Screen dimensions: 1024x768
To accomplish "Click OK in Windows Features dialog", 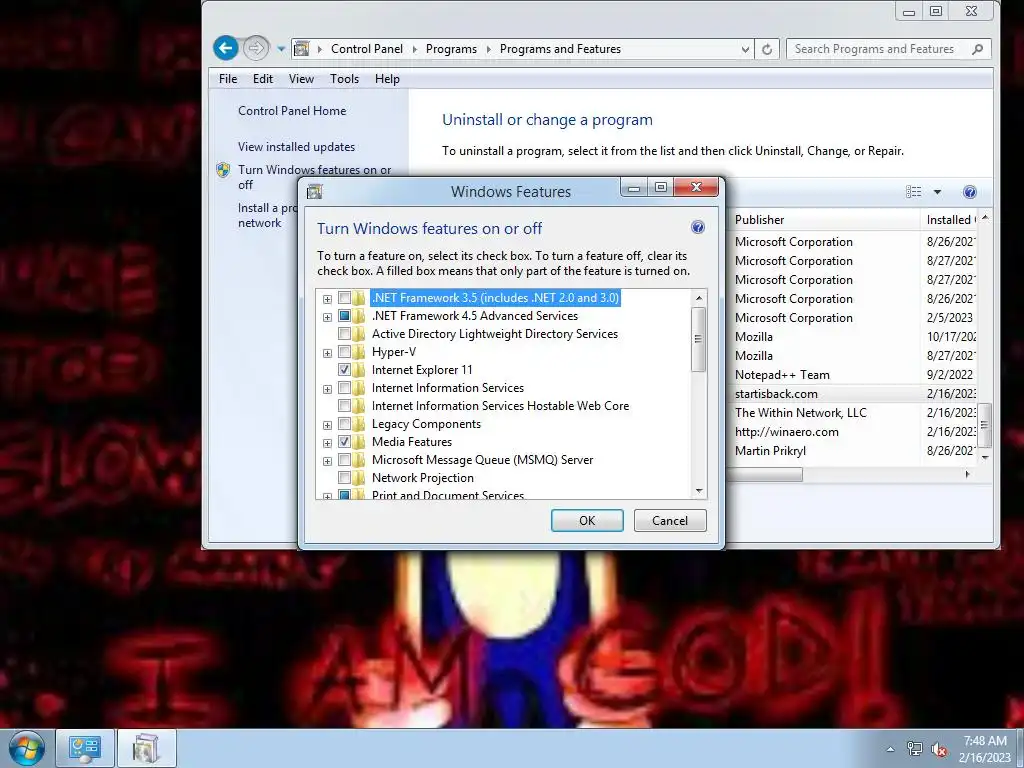I will pos(587,520).
